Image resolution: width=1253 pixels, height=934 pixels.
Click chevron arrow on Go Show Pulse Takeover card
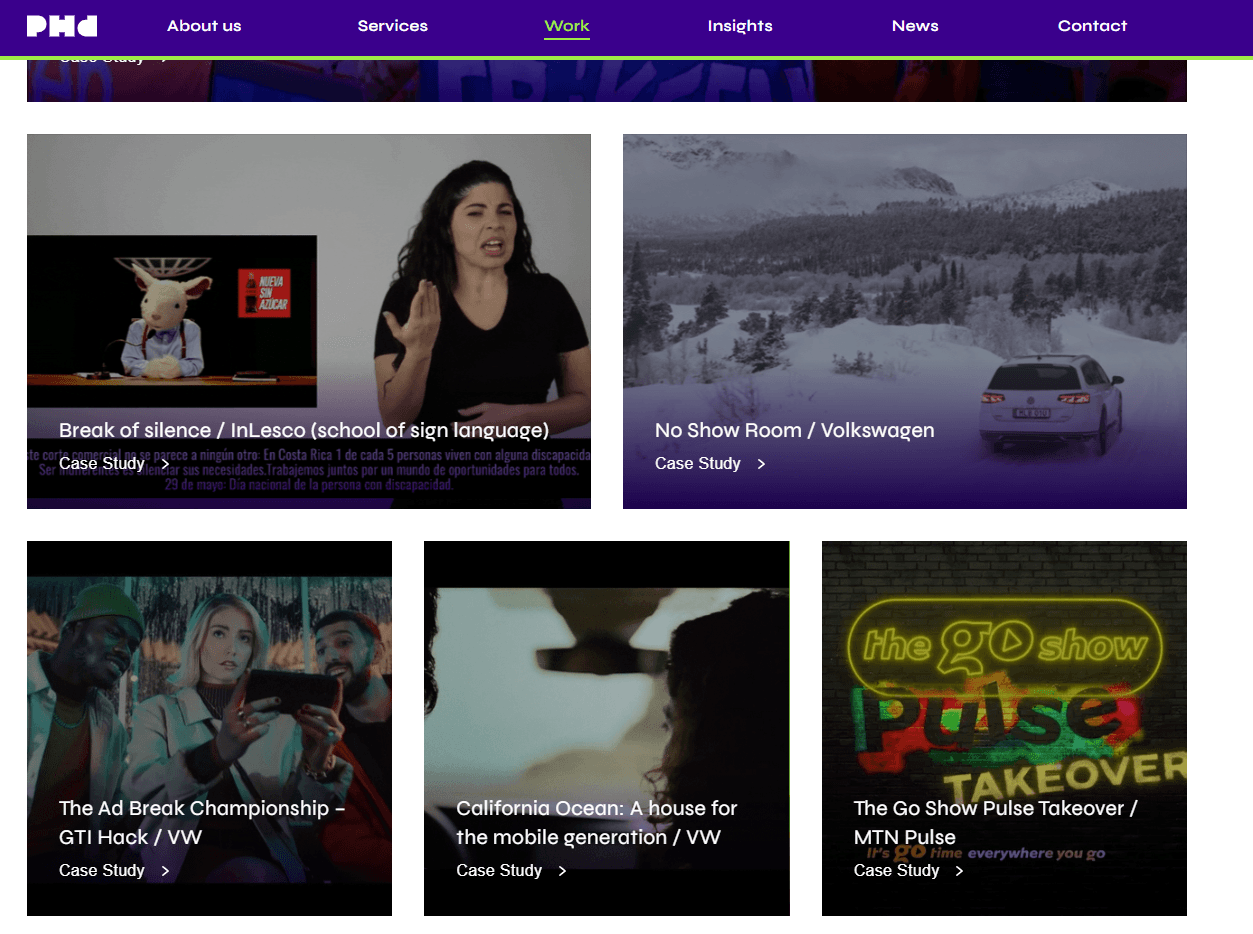pos(959,871)
